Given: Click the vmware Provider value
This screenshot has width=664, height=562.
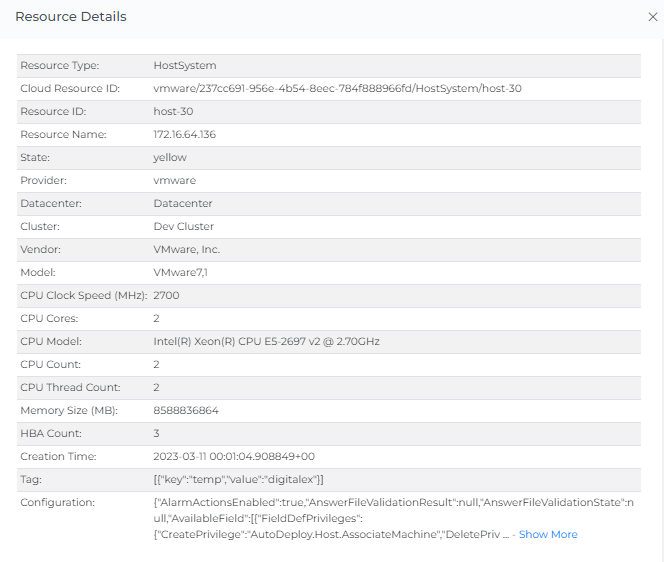Looking at the screenshot, I should [174, 180].
